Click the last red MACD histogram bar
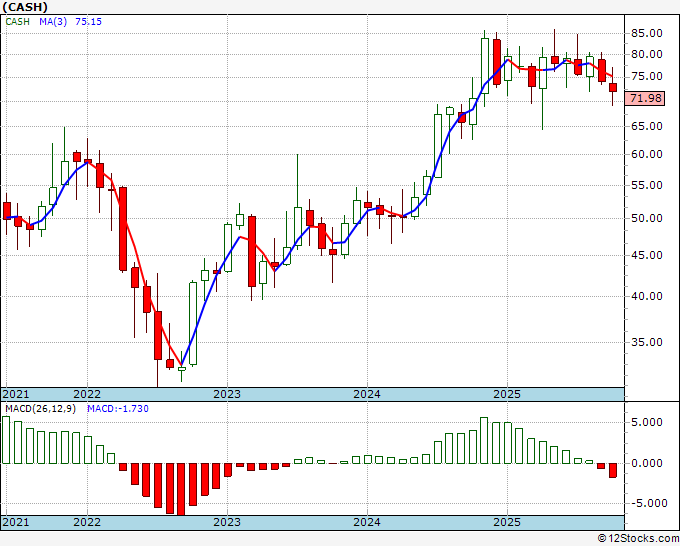Screen dimensions: 680x546 [x=613, y=471]
